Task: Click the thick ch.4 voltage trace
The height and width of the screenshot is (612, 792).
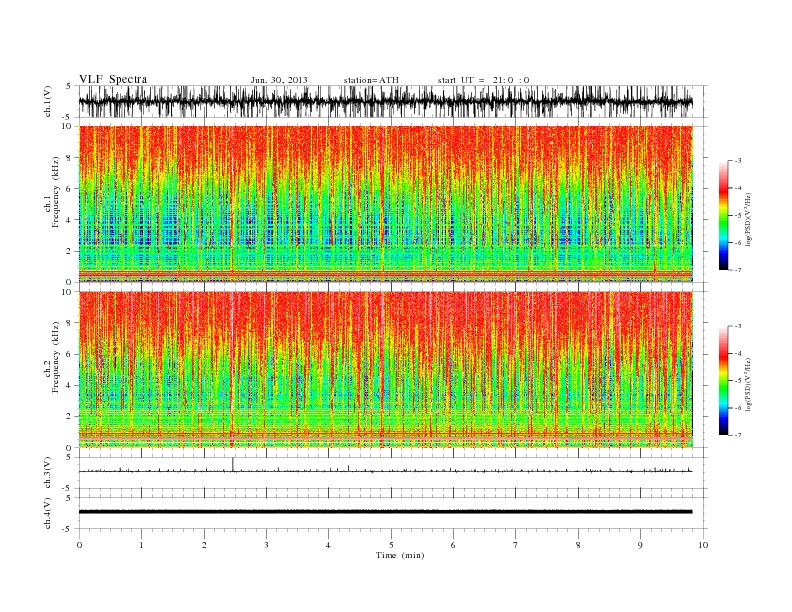Action: tap(385, 512)
